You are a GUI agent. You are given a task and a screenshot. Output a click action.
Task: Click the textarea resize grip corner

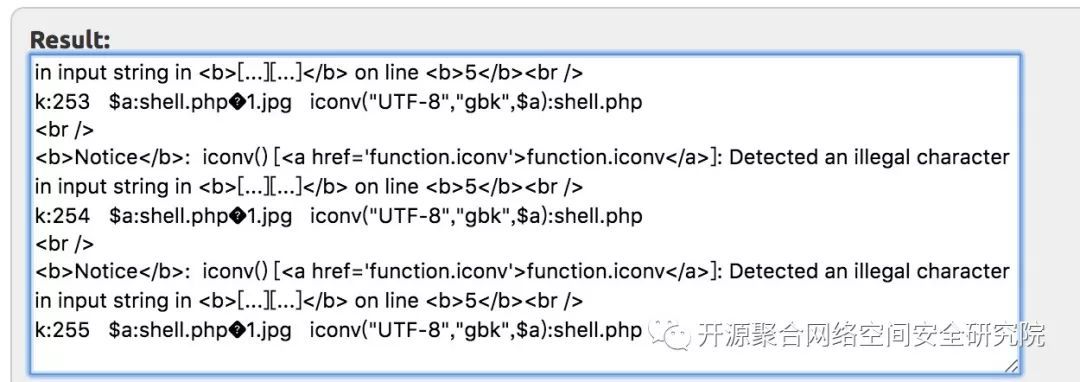(1010, 365)
